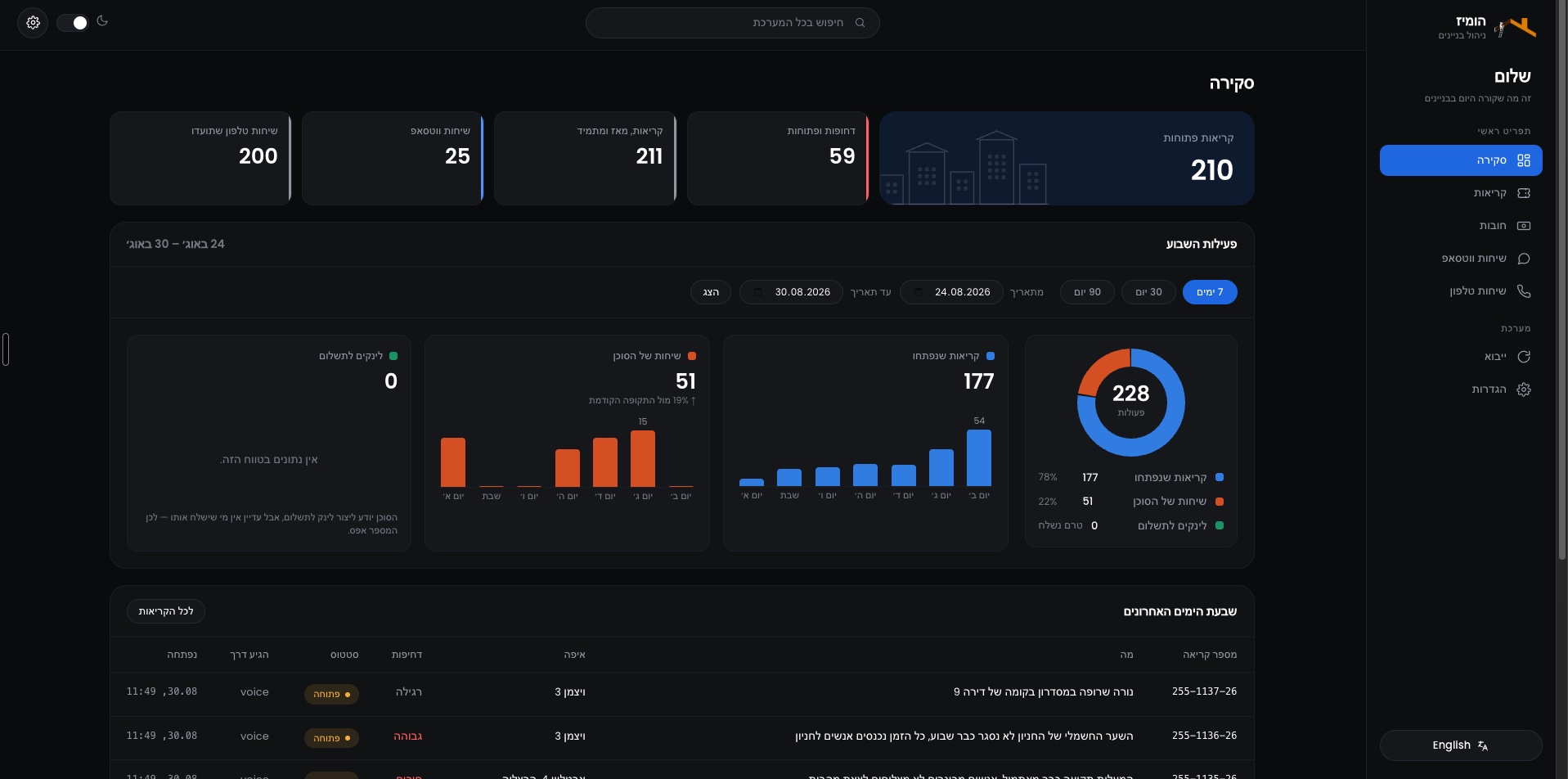1568x779 pixels.
Task: Focus the global system search field
Action: pyautogui.click(x=732, y=23)
